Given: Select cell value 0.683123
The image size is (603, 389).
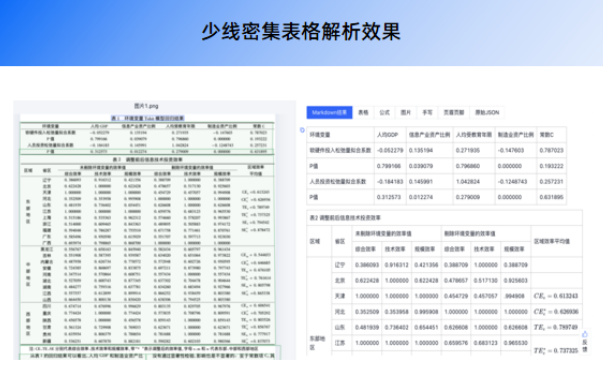Looking at the screenshot, I should point(486,343).
